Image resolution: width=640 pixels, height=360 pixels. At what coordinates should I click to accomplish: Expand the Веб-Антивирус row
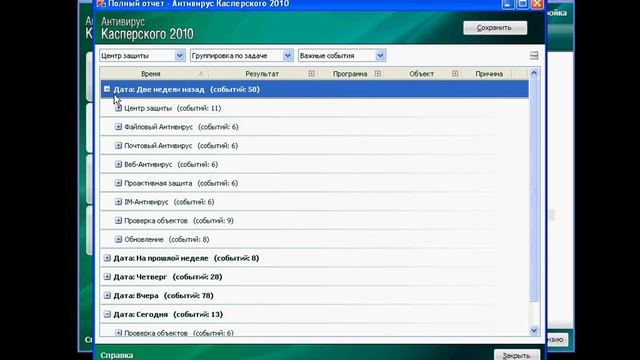point(118,164)
